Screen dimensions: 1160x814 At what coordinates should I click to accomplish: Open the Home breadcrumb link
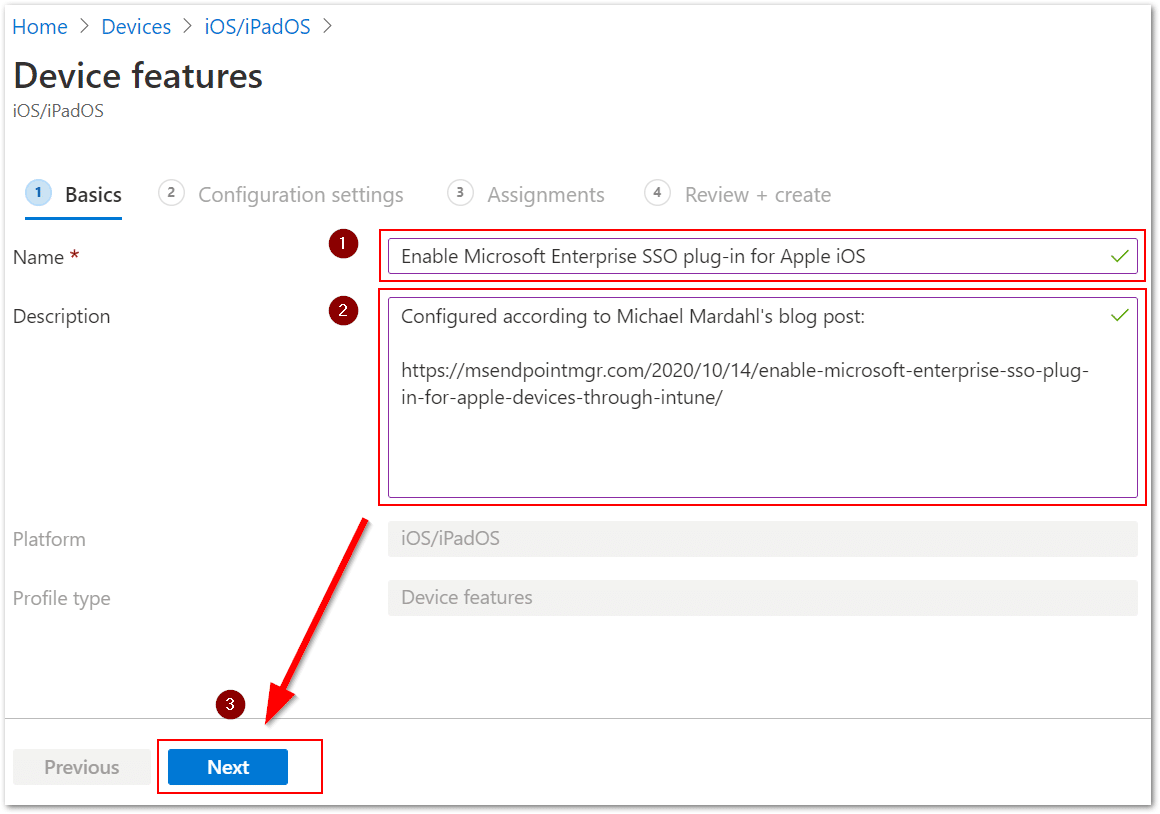[x=39, y=26]
